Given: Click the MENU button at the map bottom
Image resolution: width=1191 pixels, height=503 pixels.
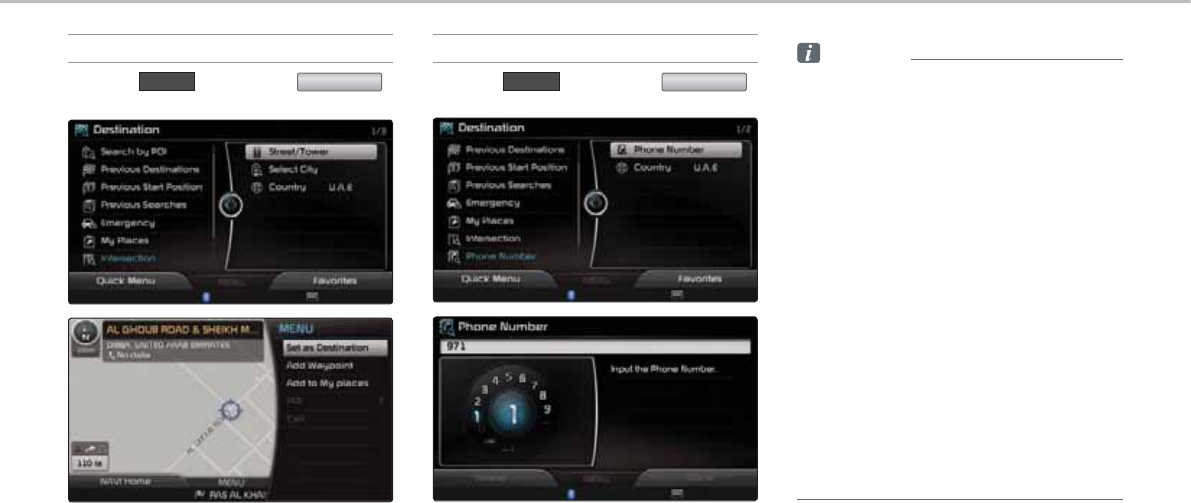Looking at the screenshot, I should coord(231,482).
